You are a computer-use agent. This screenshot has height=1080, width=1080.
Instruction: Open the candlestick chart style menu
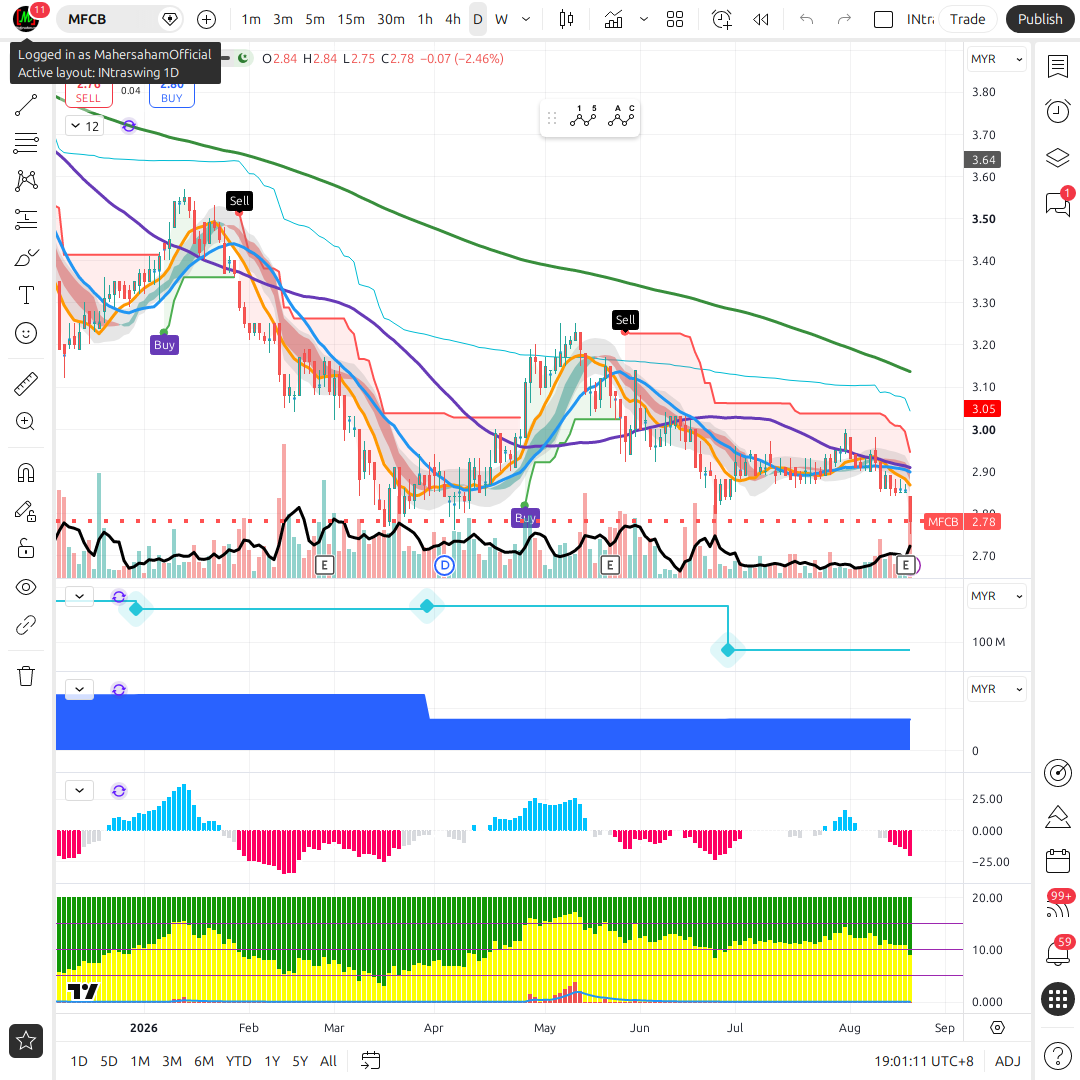[566, 19]
